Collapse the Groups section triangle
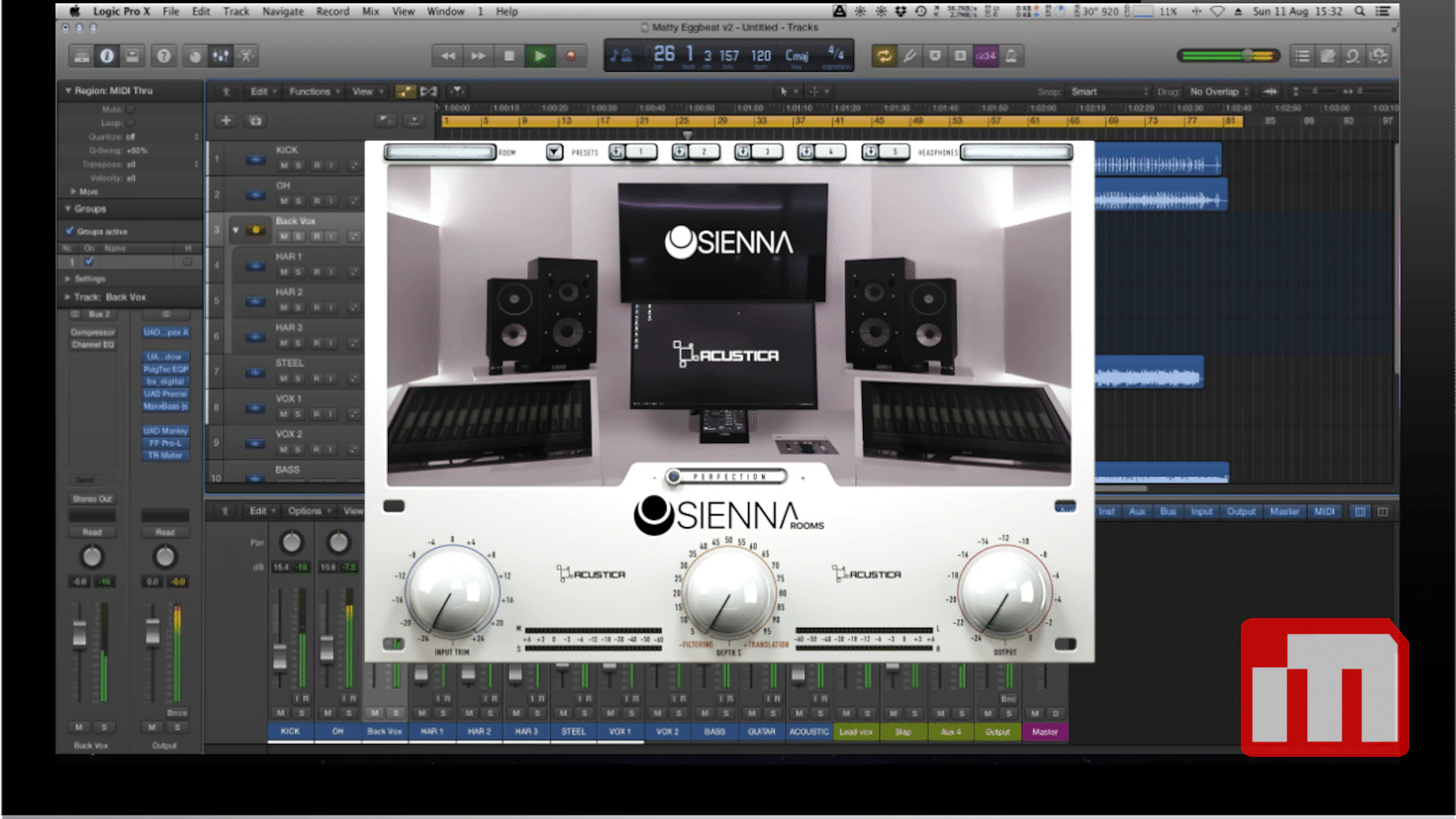This screenshot has height=819, width=1456. [67, 209]
